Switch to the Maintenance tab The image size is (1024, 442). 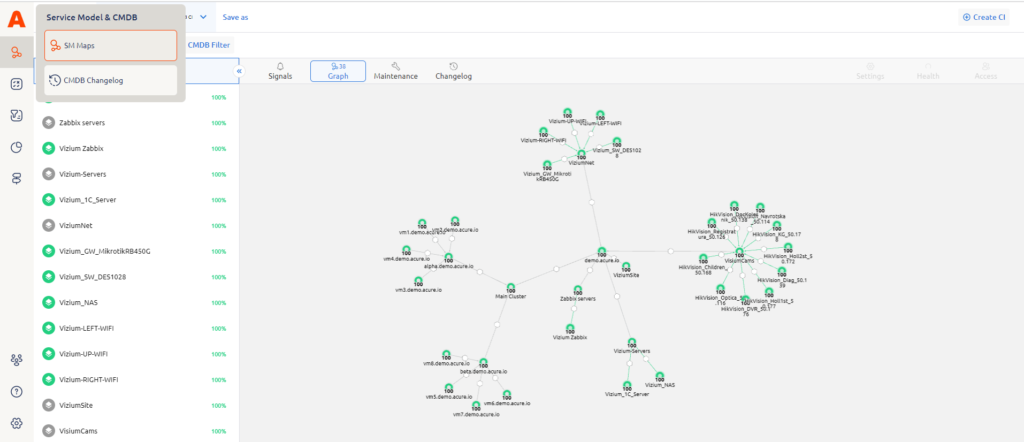(396, 71)
